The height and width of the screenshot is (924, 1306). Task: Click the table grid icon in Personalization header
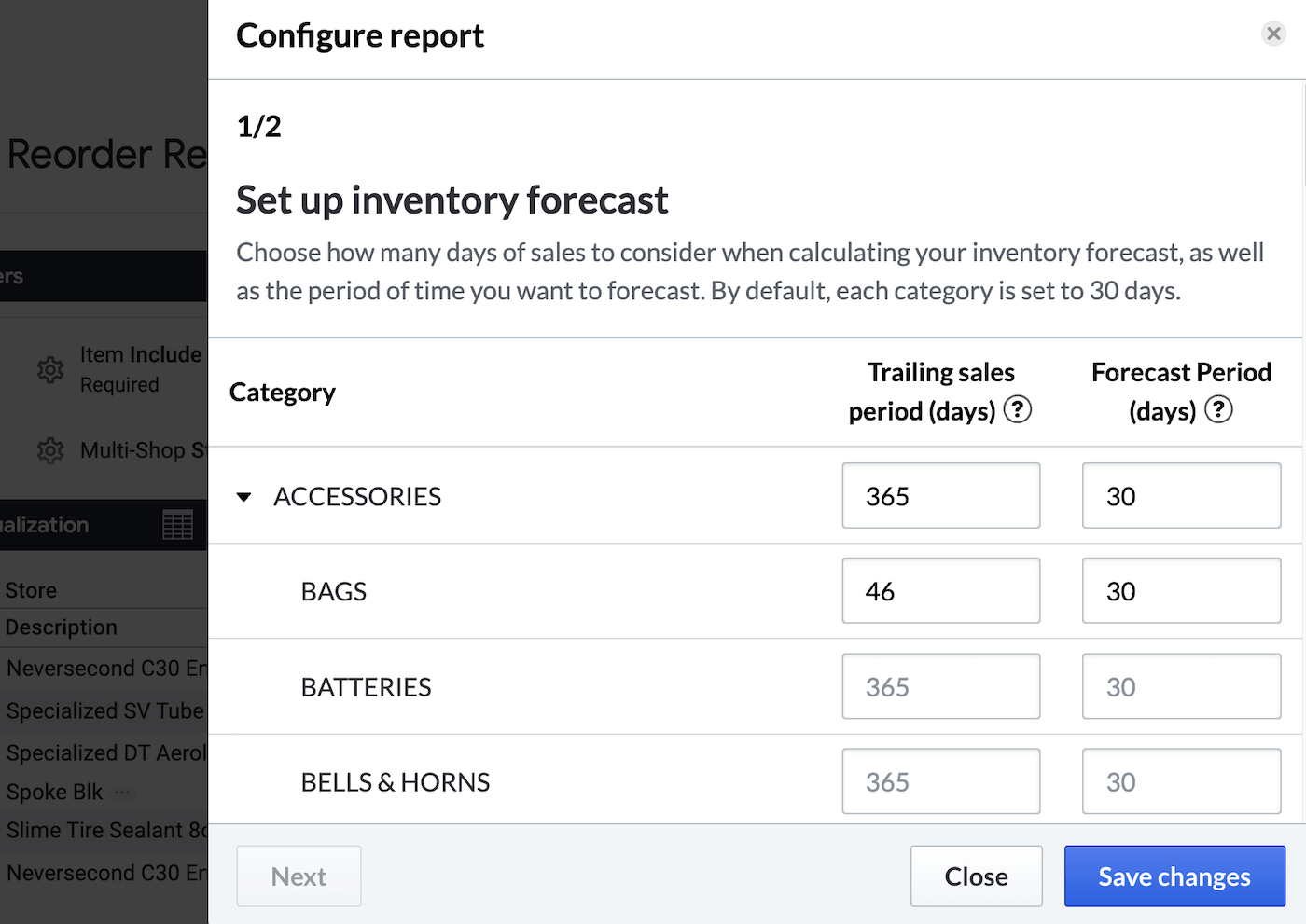click(178, 525)
